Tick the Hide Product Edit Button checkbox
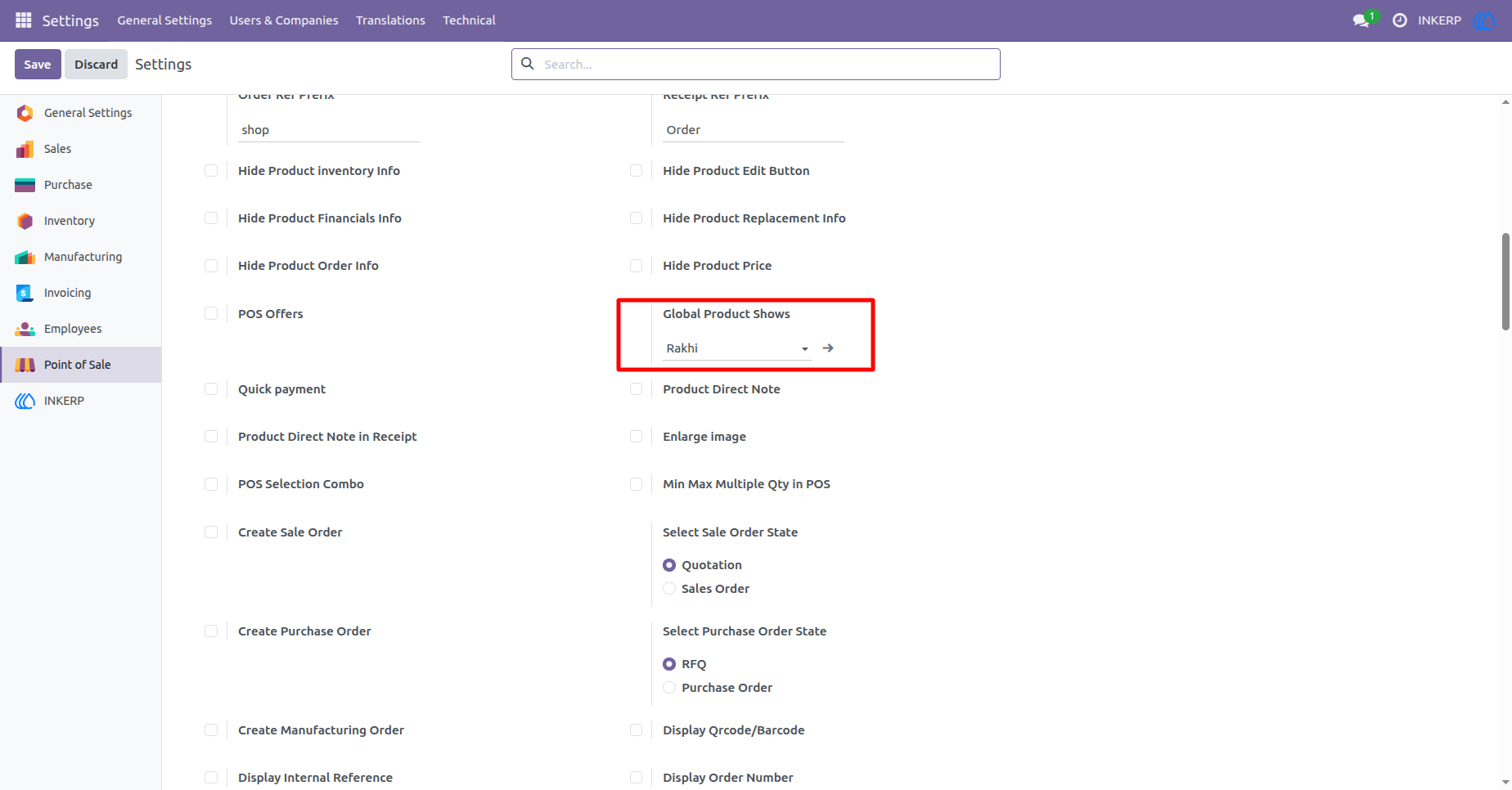 click(636, 171)
